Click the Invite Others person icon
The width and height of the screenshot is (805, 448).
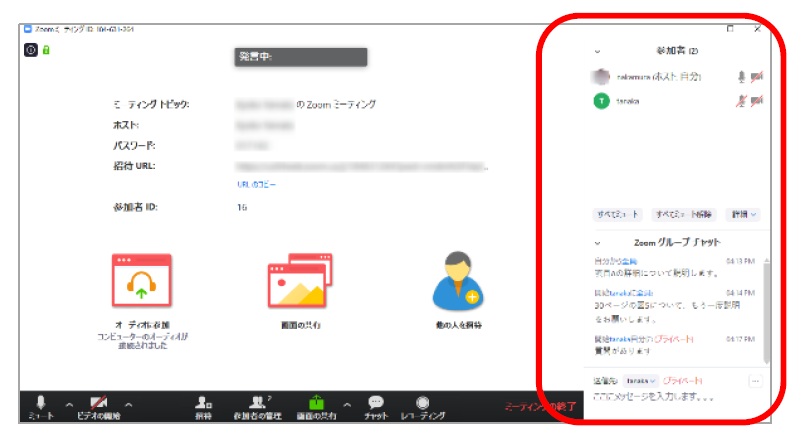click(460, 282)
